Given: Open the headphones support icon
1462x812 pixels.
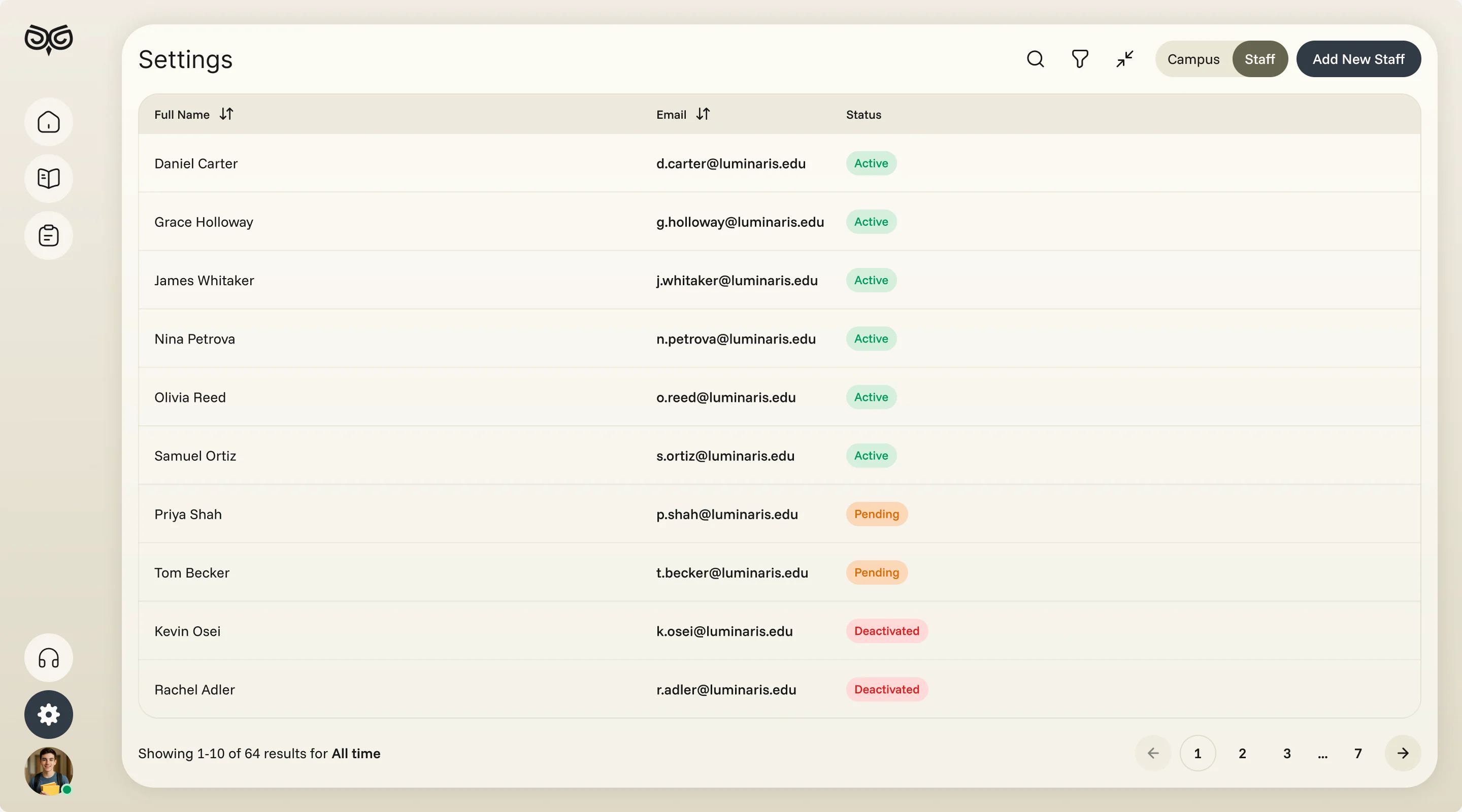Looking at the screenshot, I should (49, 658).
